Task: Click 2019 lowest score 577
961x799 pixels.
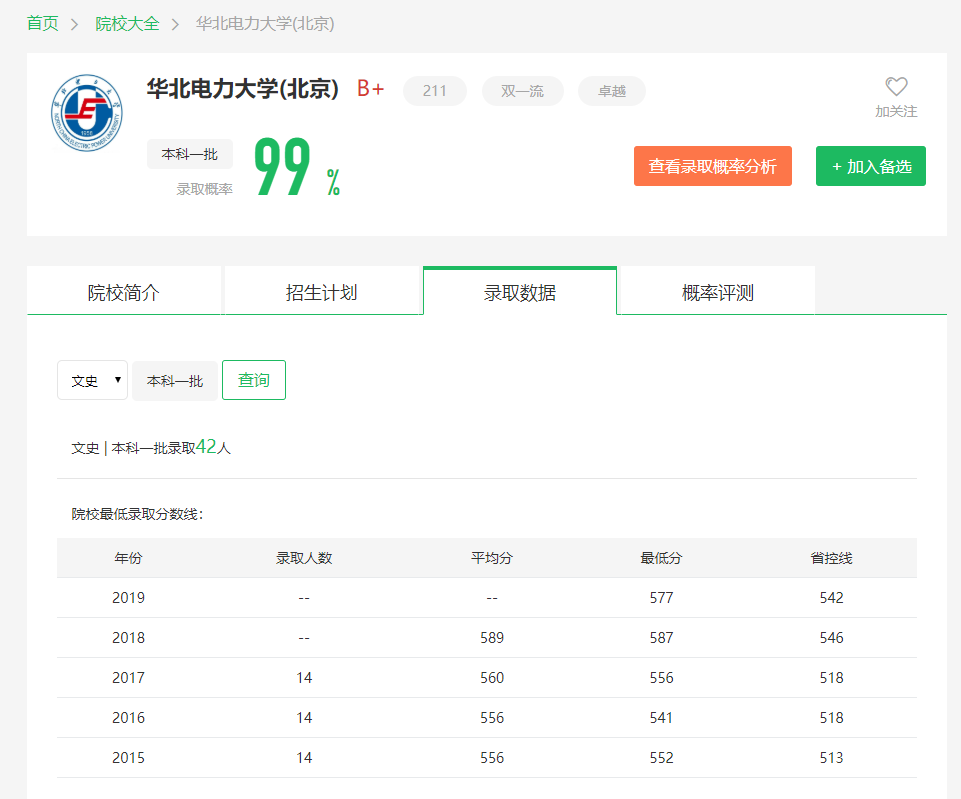Action: coord(661,598)
